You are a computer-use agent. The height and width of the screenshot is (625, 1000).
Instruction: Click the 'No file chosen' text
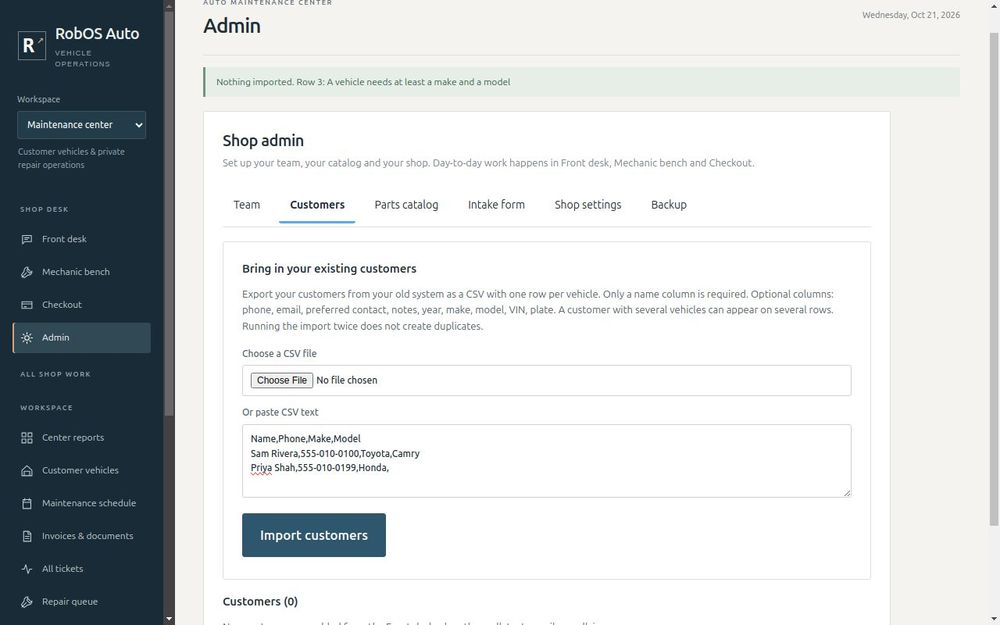point(346,380)
